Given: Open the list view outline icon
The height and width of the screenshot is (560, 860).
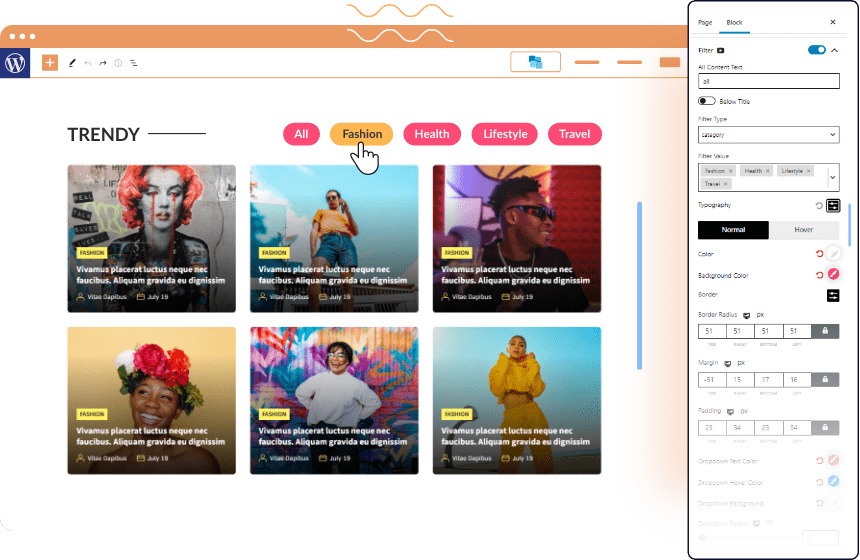Looking at the screenshot, I should point(133,63).
